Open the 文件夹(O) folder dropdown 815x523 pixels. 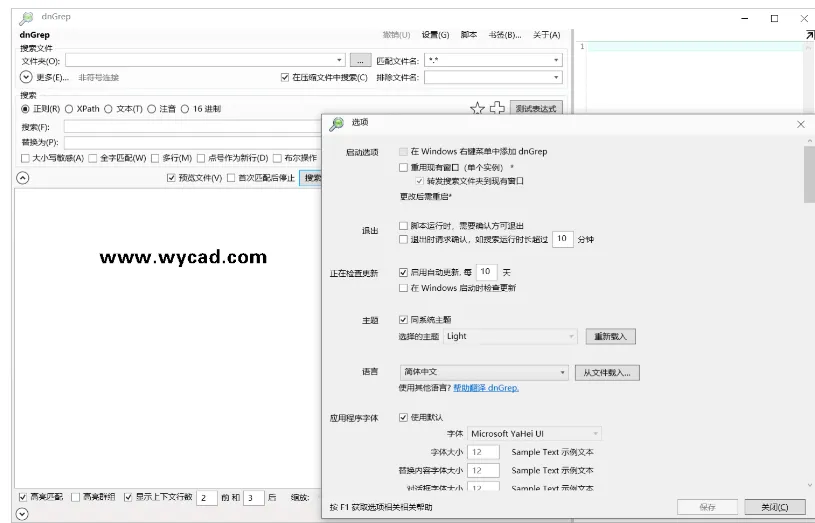pos(339,60)
